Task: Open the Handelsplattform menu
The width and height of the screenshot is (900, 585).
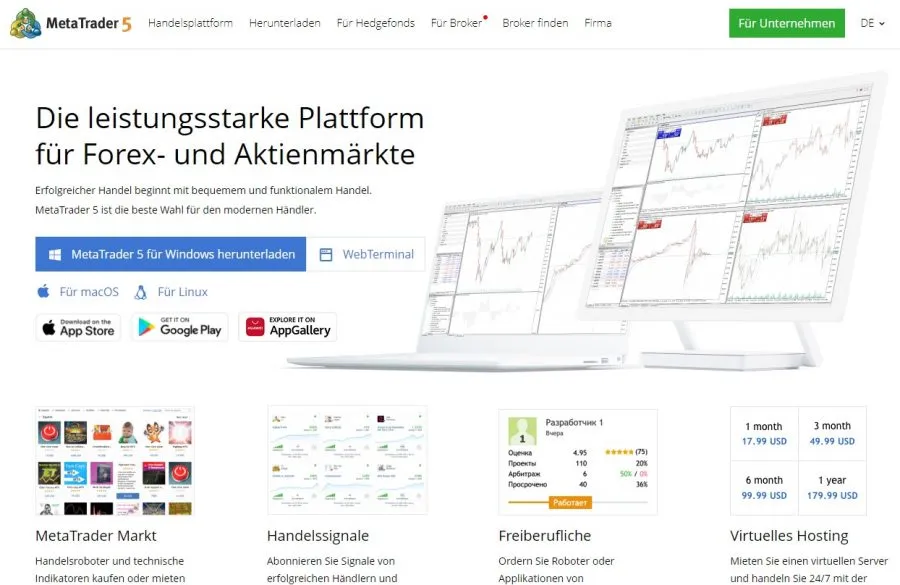Action: 190,23
